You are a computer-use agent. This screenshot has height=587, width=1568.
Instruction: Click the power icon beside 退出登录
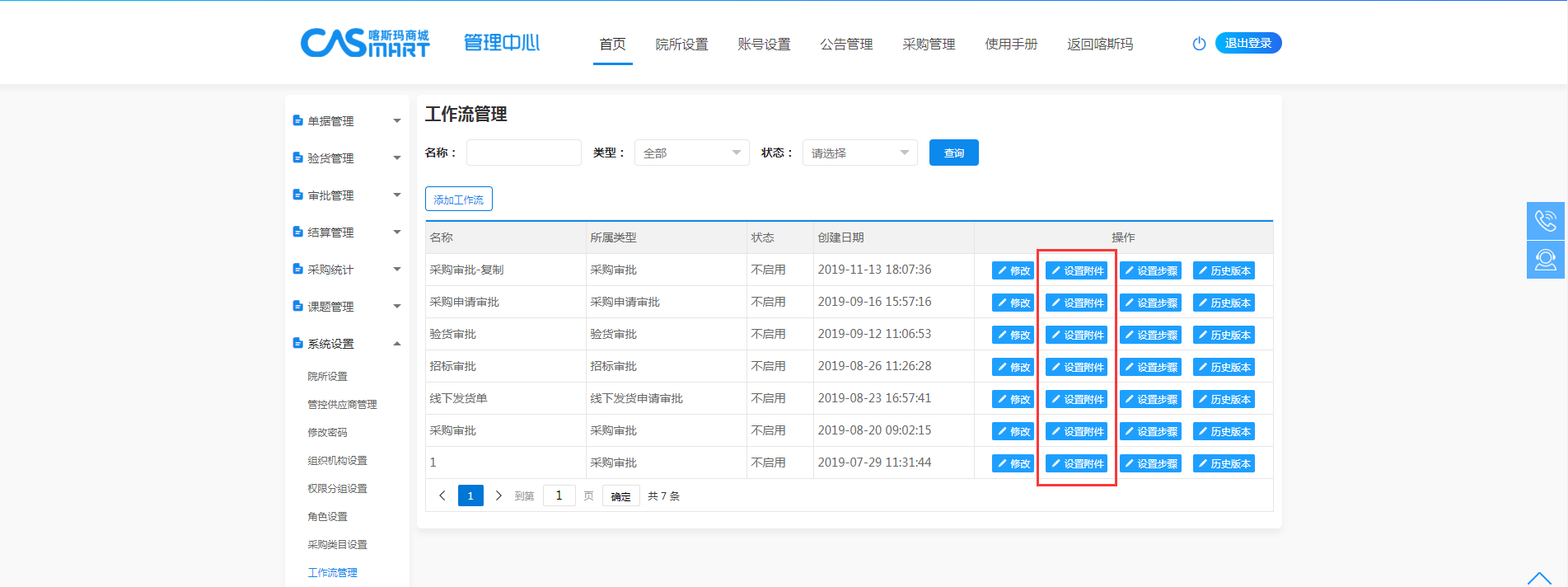pyautogui.click(x=1199, y=44)
